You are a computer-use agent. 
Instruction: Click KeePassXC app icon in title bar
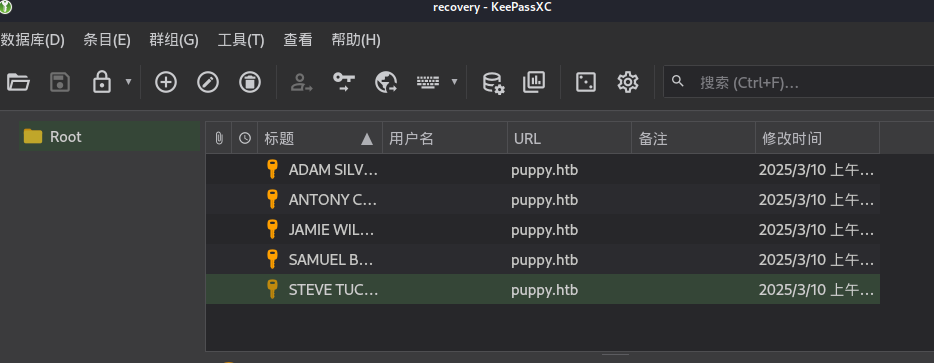click(5, 7)
